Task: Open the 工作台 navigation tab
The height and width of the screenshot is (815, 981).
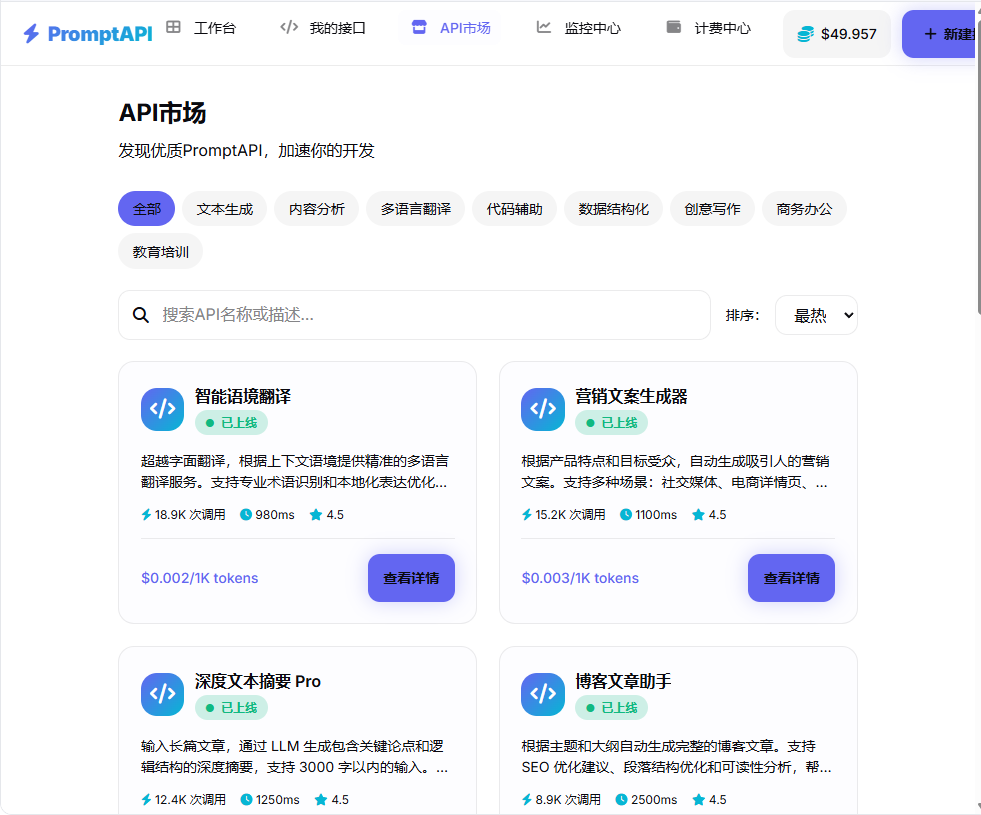Action: coord(201,28)
